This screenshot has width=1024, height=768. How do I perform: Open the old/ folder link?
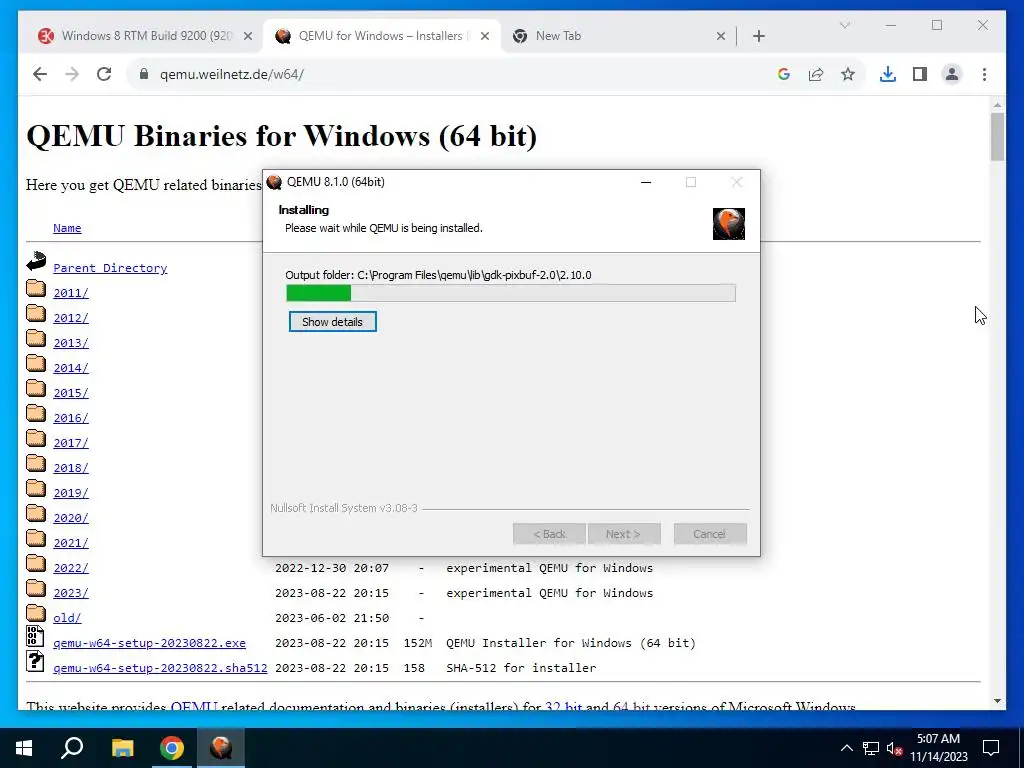(67, 618)
